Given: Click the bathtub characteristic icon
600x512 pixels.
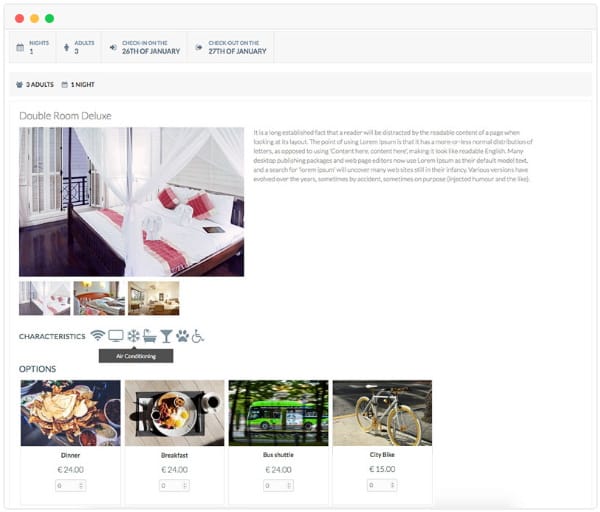Looking at the screenshot, I should 150,336.
